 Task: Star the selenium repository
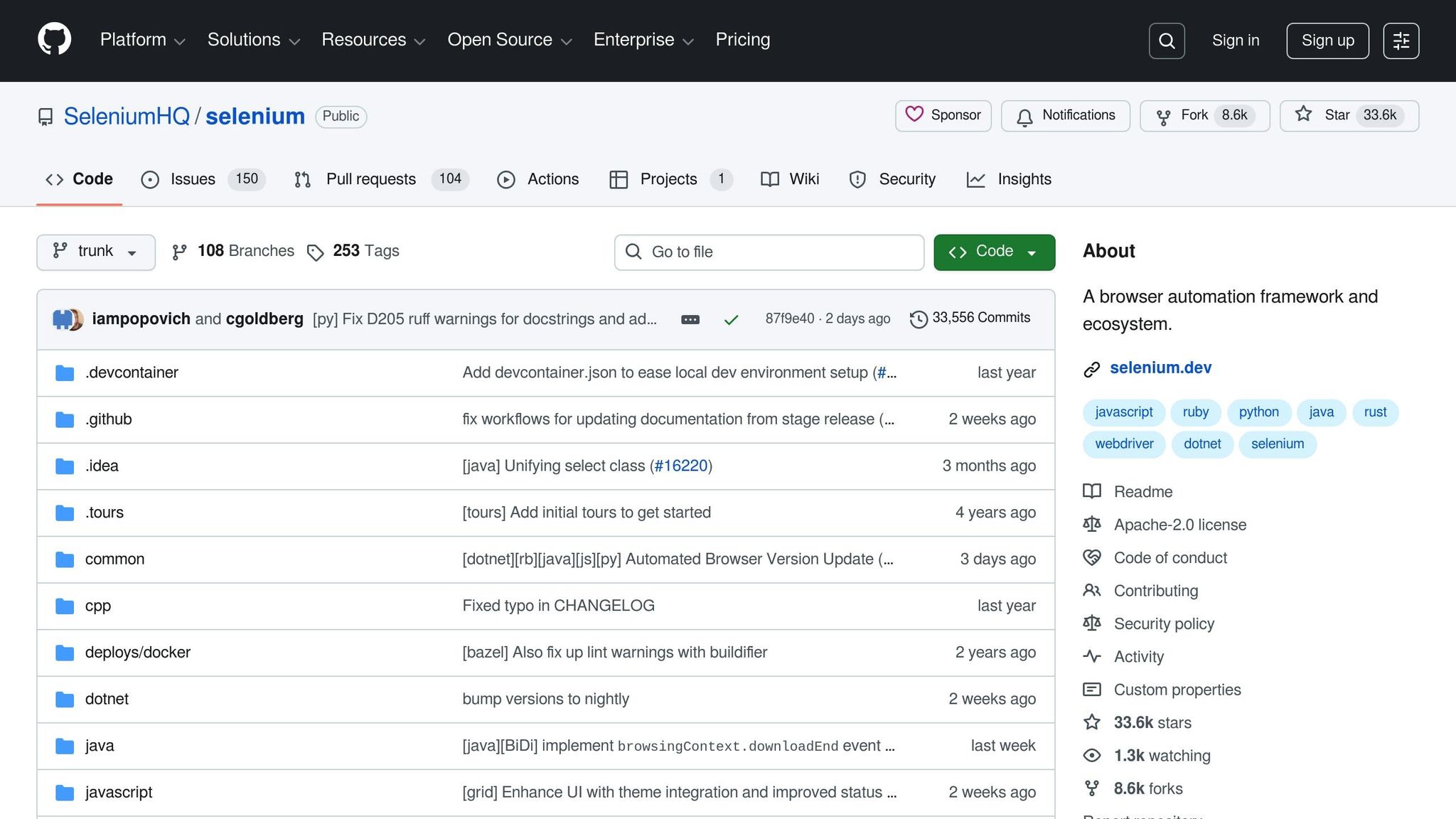click(x=1326, y=115)
